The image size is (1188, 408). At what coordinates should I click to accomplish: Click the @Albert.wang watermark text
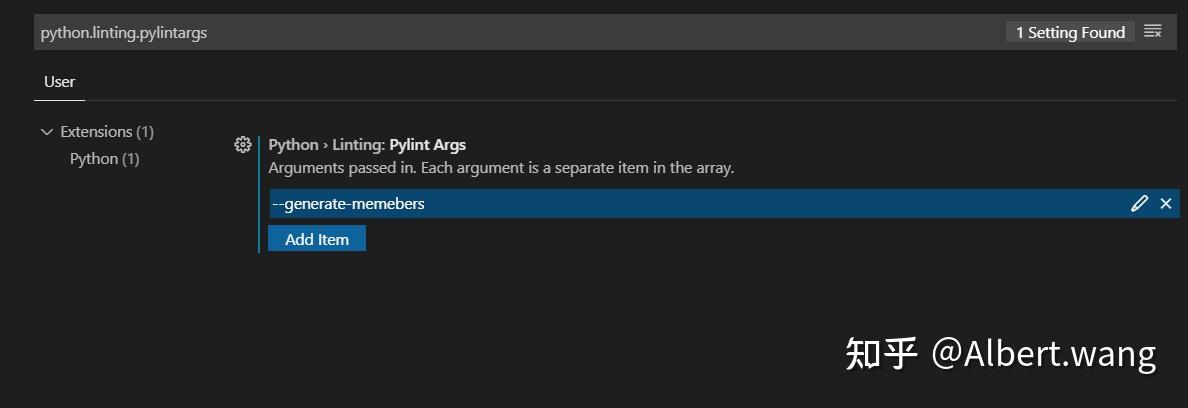[1044, 353]
